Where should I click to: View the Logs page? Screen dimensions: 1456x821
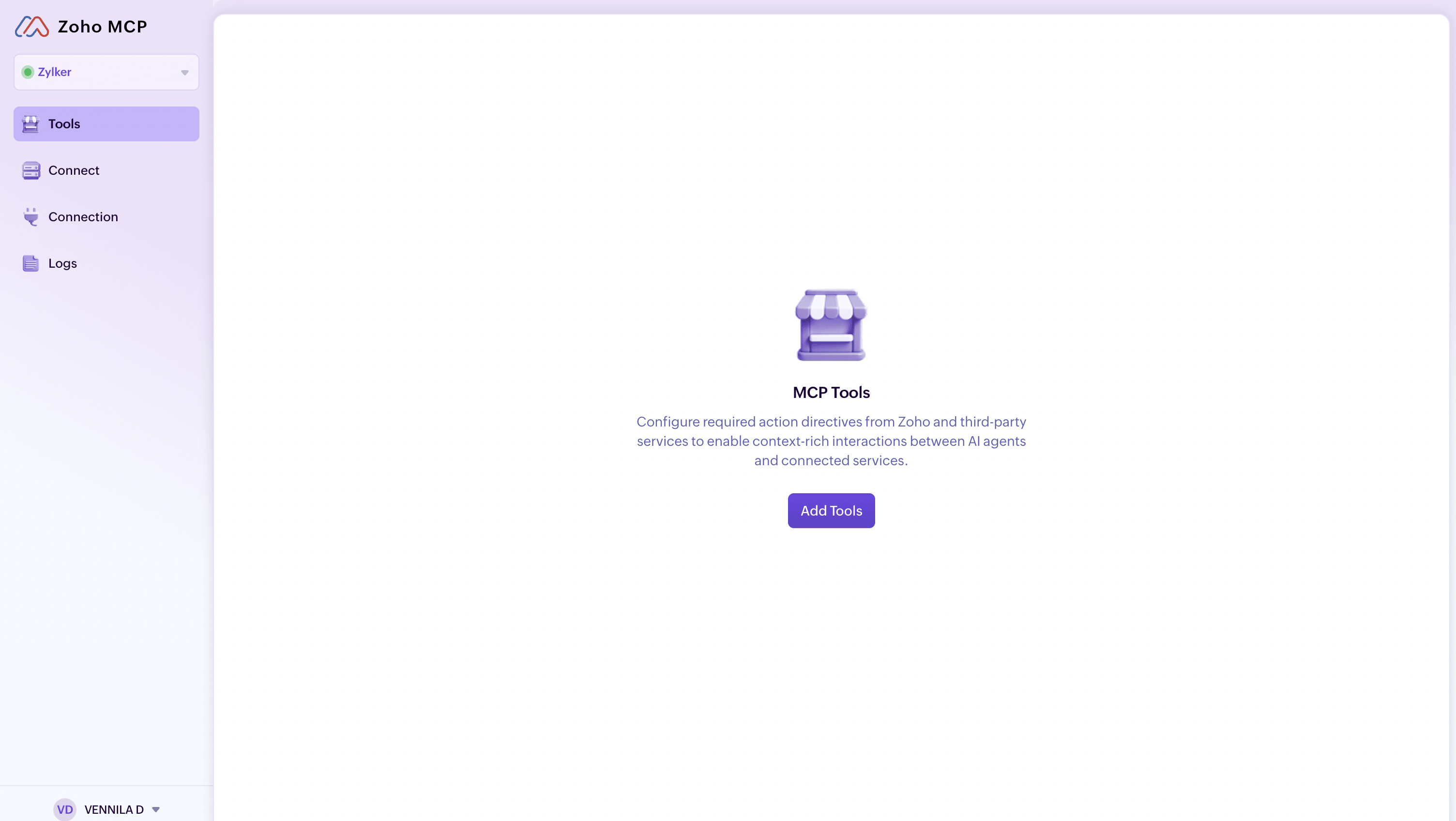[62, 263]
